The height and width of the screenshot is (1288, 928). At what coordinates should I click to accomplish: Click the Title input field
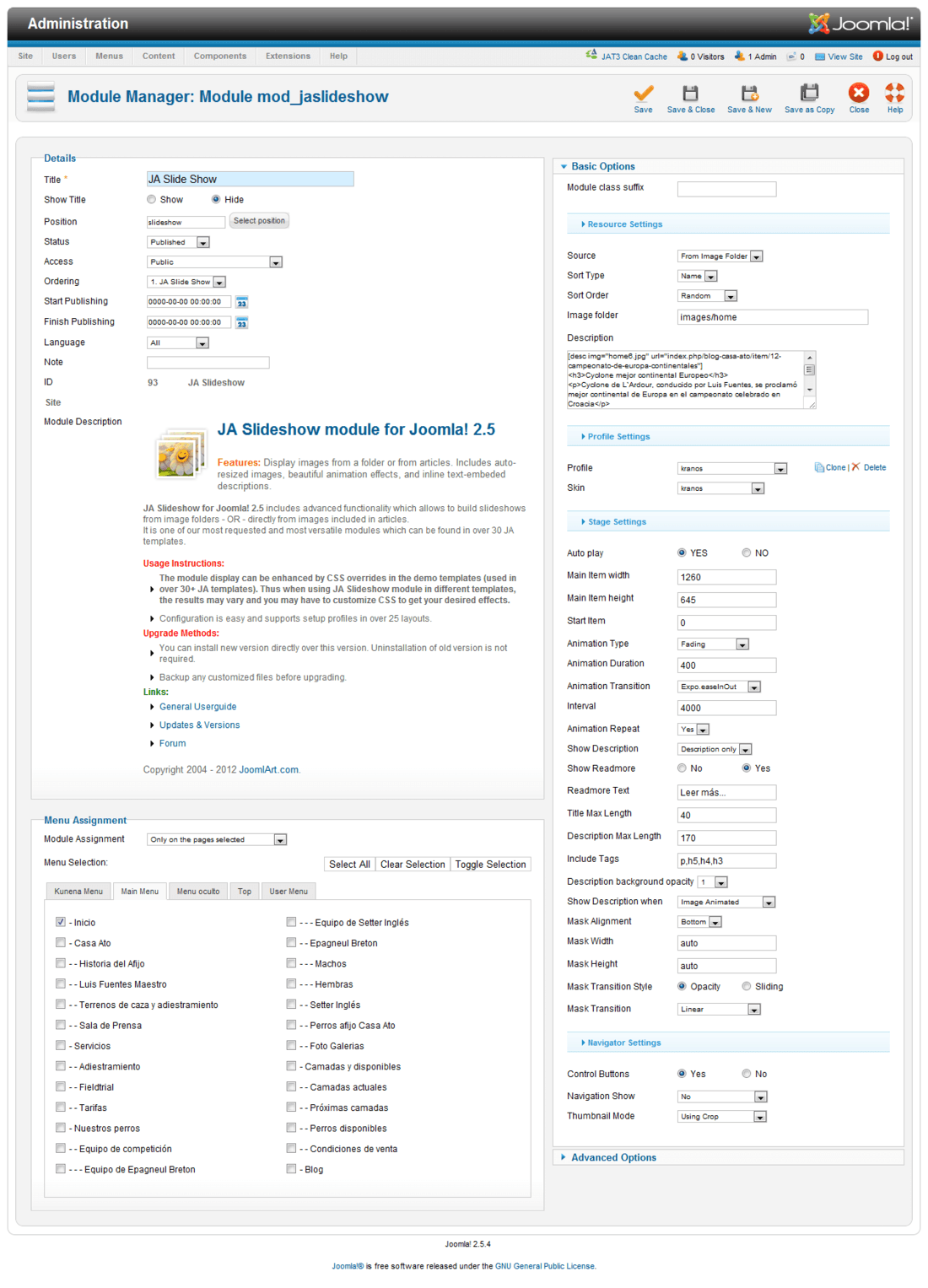[x=251, y=179]
